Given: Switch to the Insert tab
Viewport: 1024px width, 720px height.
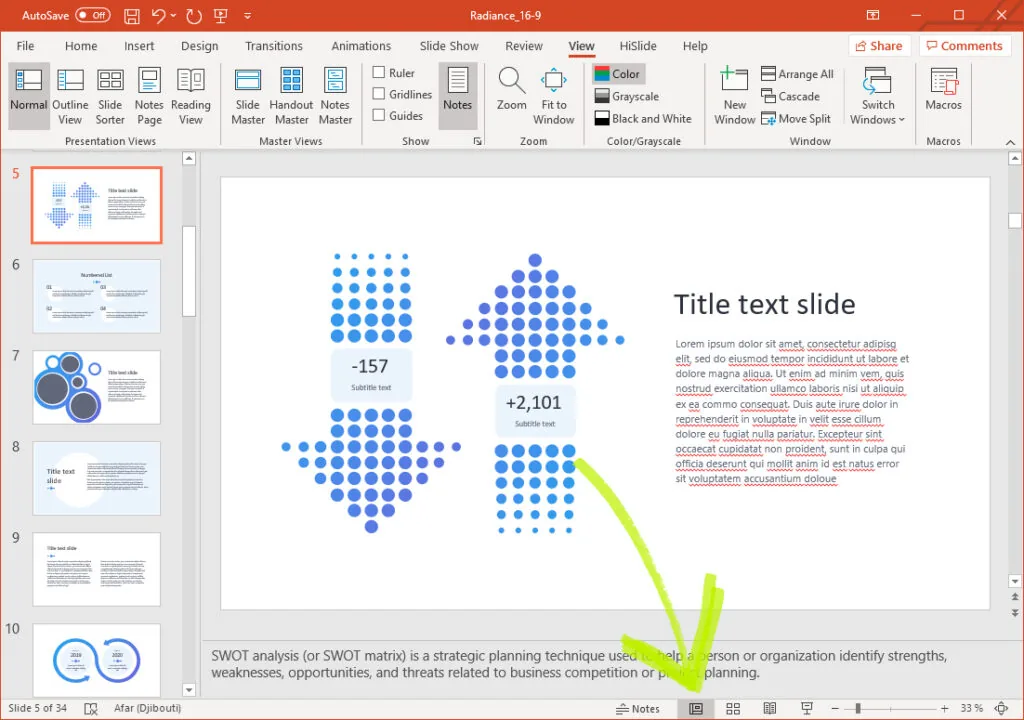Looking at the screenshot, I should tap(139, 46).
